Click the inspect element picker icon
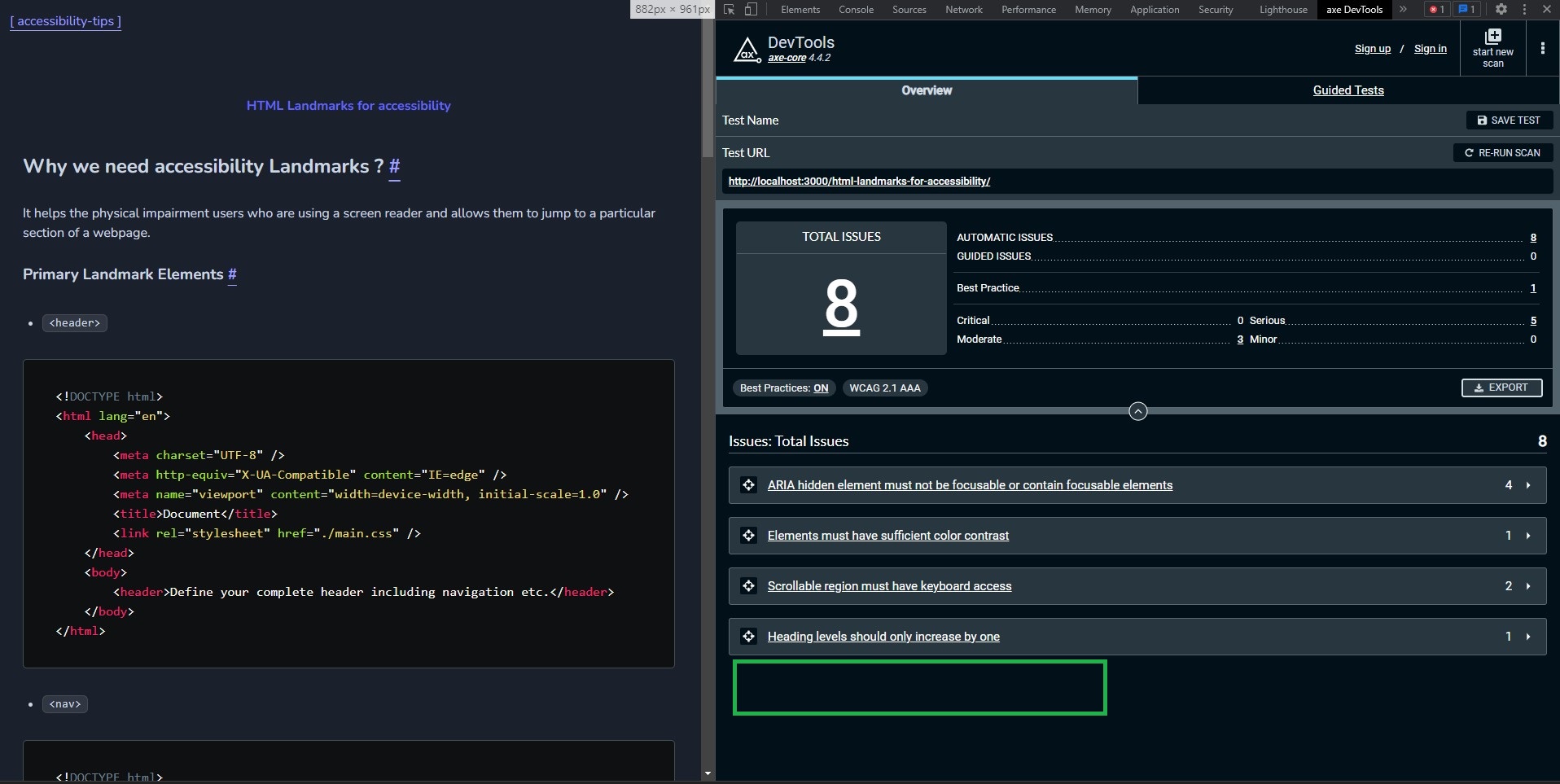The height and width of the screenshot is (784, 1560). tap(730, 10)
